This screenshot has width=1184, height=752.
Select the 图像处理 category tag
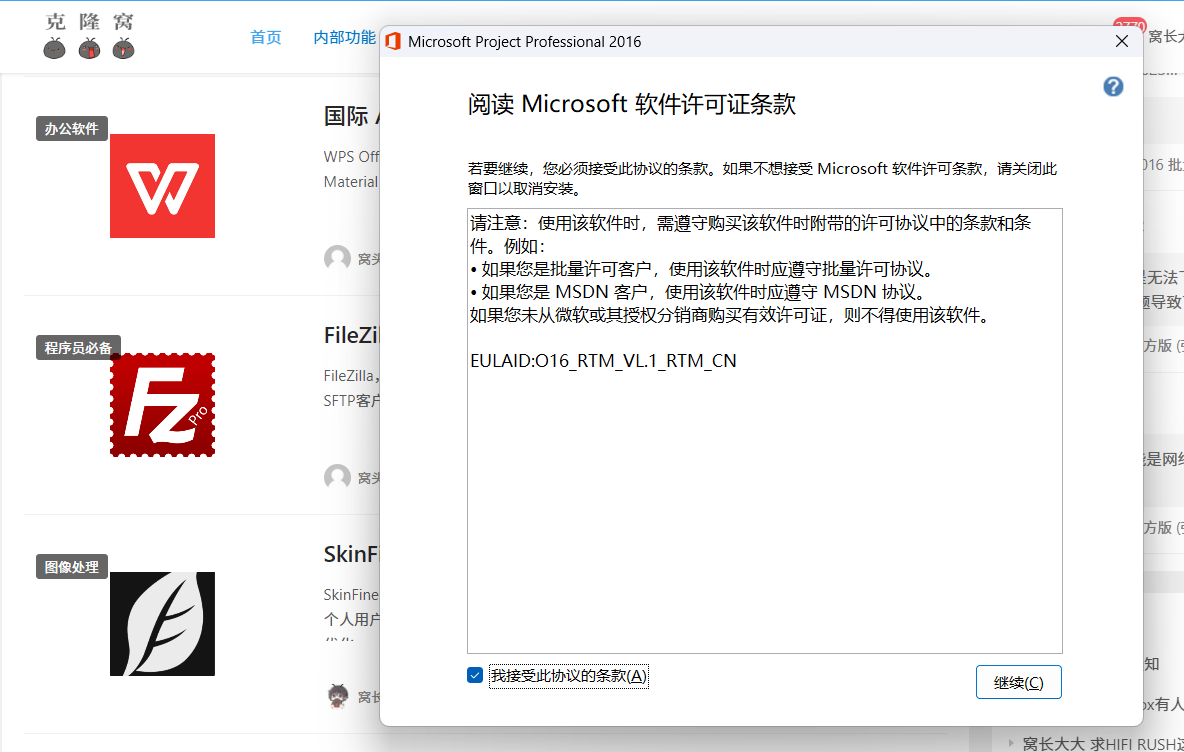pos(72,566)
